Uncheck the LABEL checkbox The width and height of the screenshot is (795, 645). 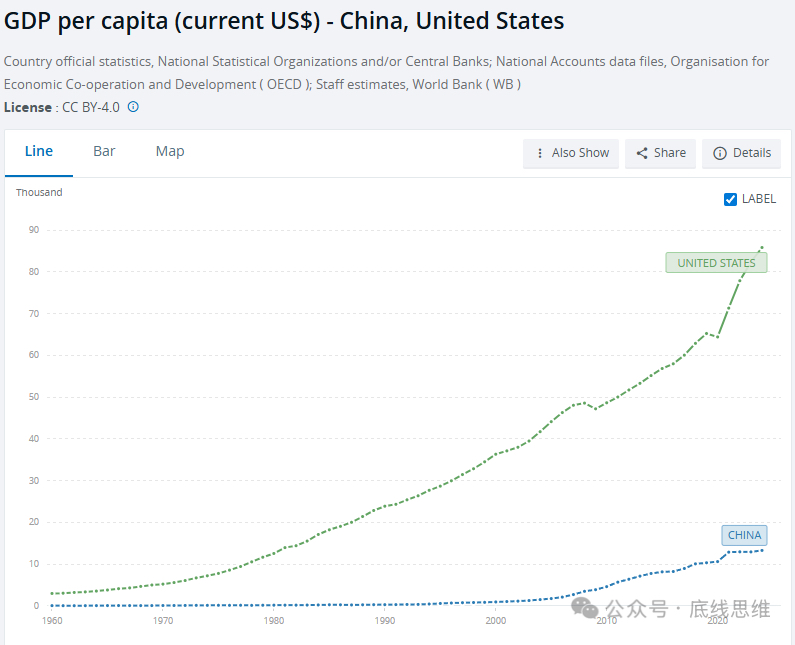(x=730, y=199)
